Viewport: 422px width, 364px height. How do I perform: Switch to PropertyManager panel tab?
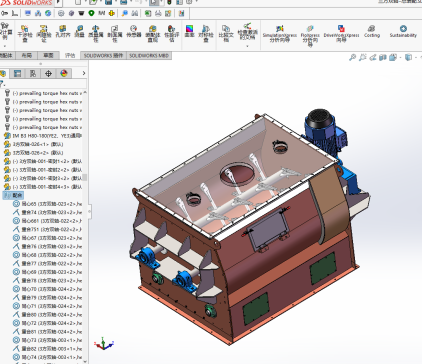(17, 73)
